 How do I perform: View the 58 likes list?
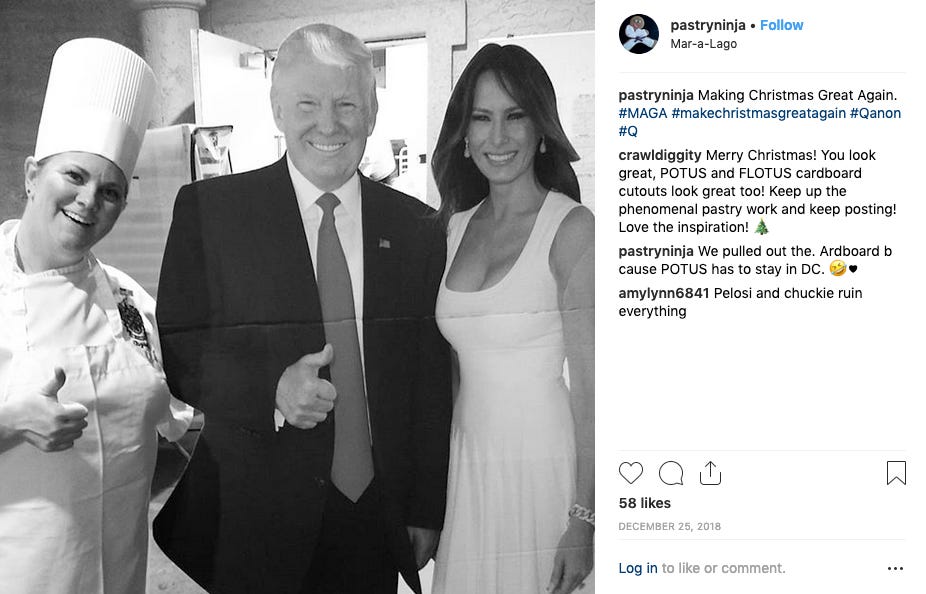(x=644, y=503)
